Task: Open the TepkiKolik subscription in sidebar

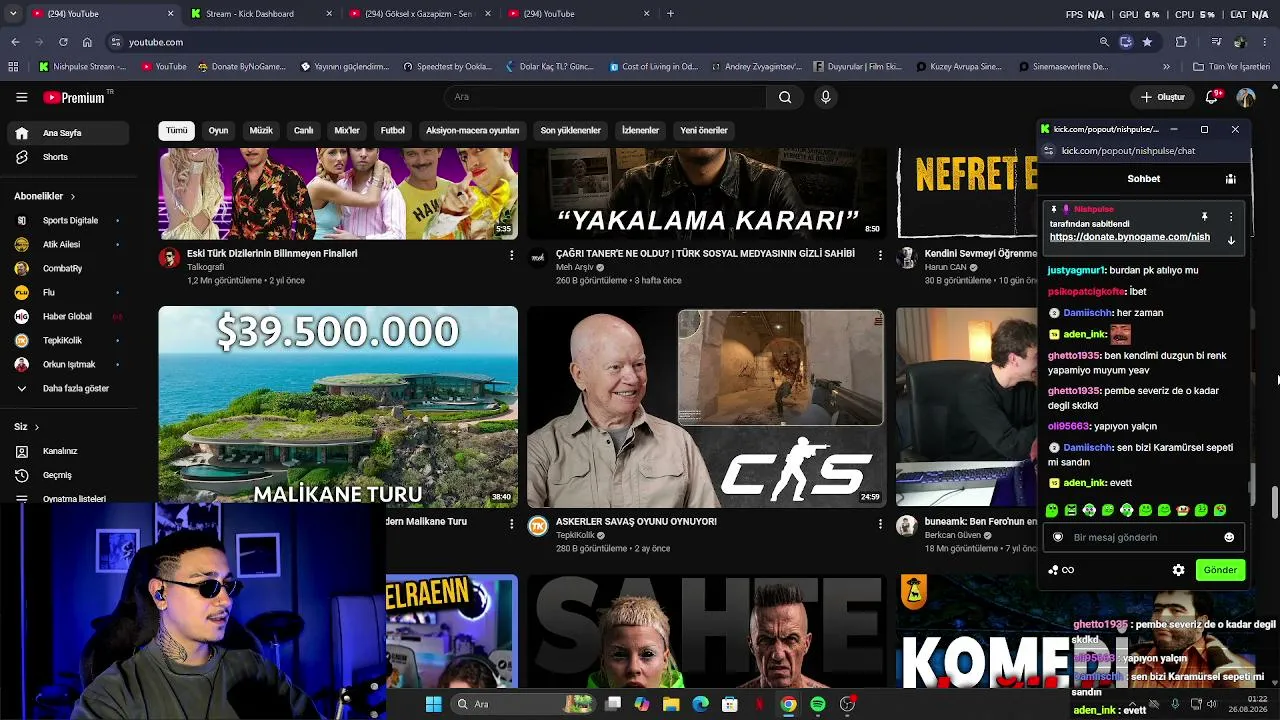Action: (68, 340)
